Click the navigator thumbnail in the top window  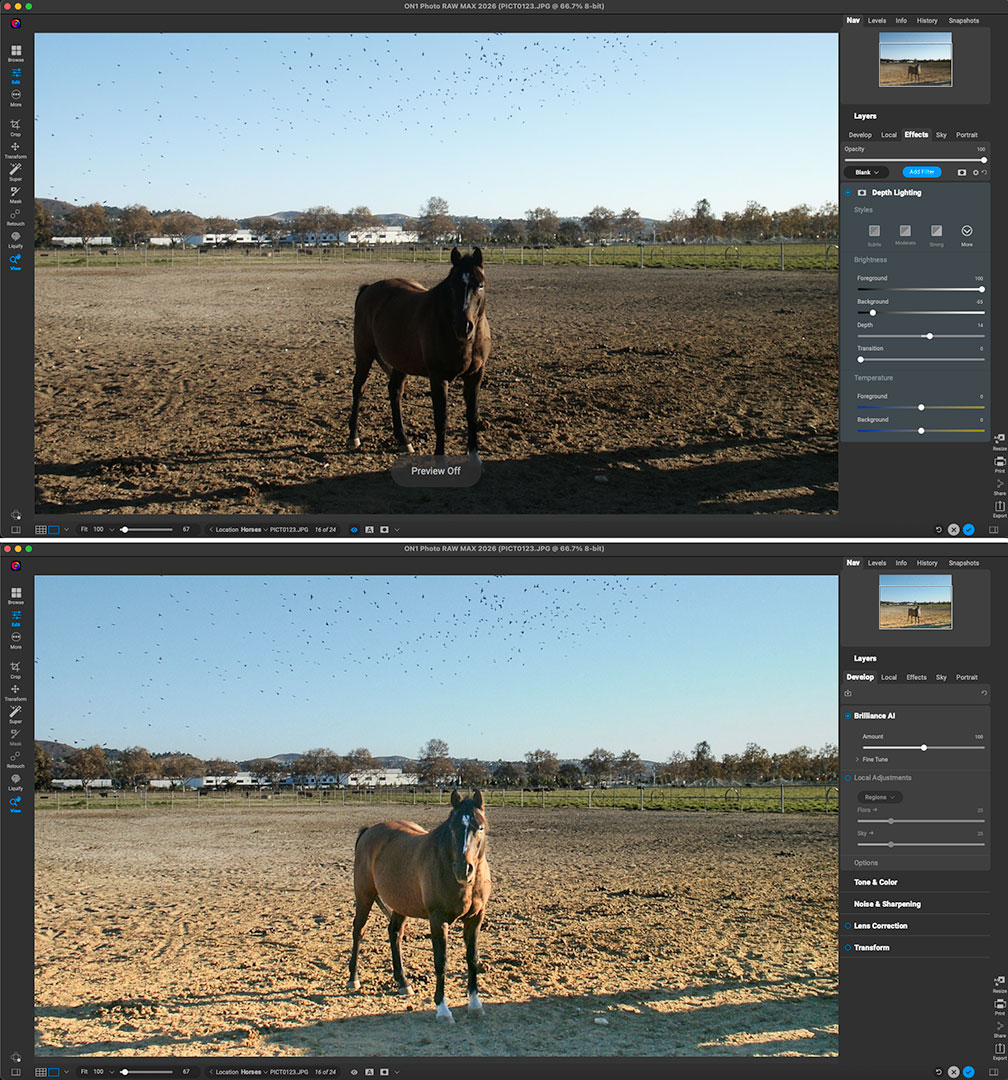[915, 60]
